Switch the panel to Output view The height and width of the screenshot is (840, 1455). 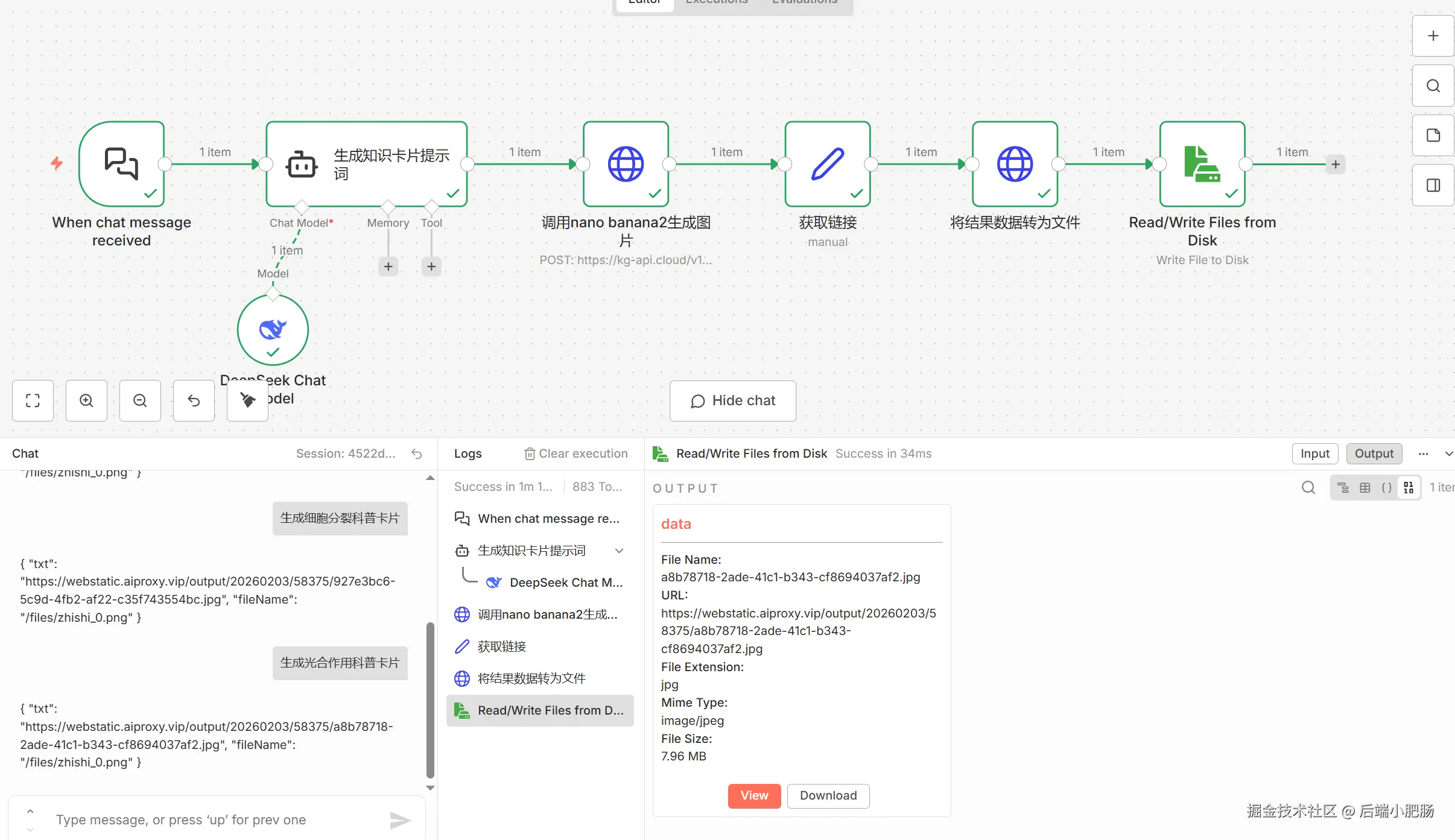[1374, 453]
